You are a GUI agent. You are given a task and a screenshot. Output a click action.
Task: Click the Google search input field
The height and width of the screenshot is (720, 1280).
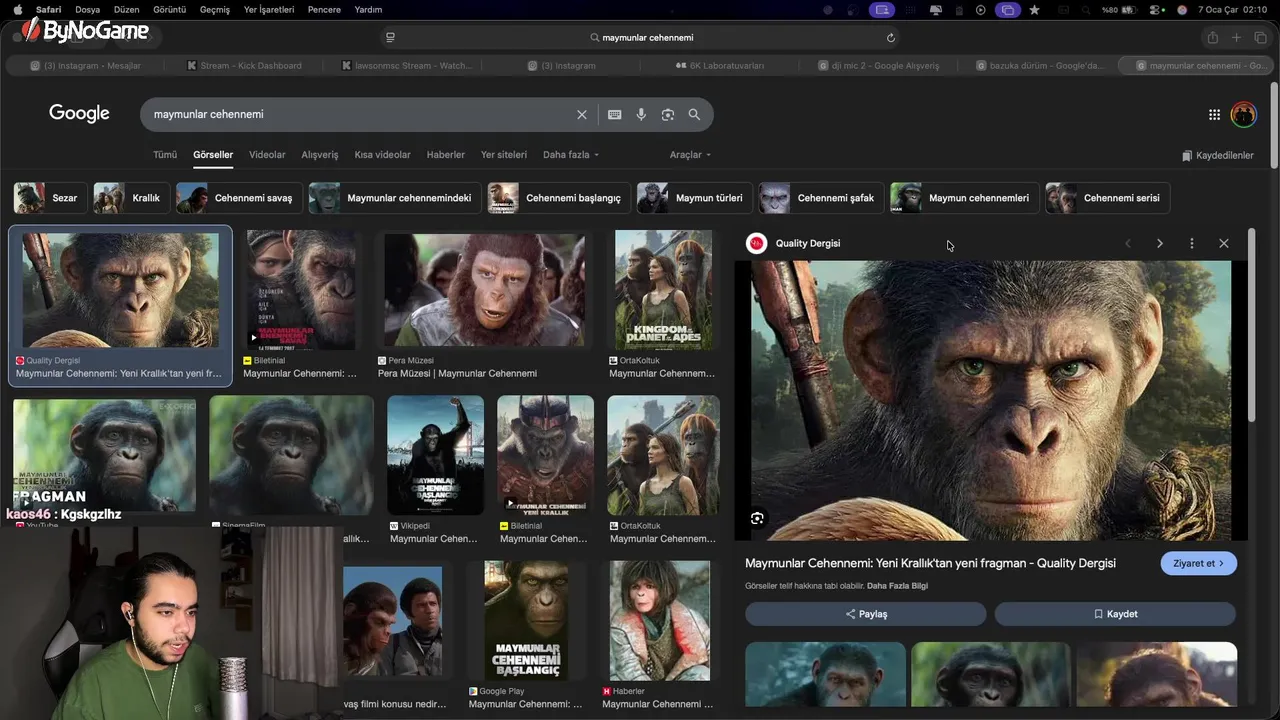pos(360,115)
